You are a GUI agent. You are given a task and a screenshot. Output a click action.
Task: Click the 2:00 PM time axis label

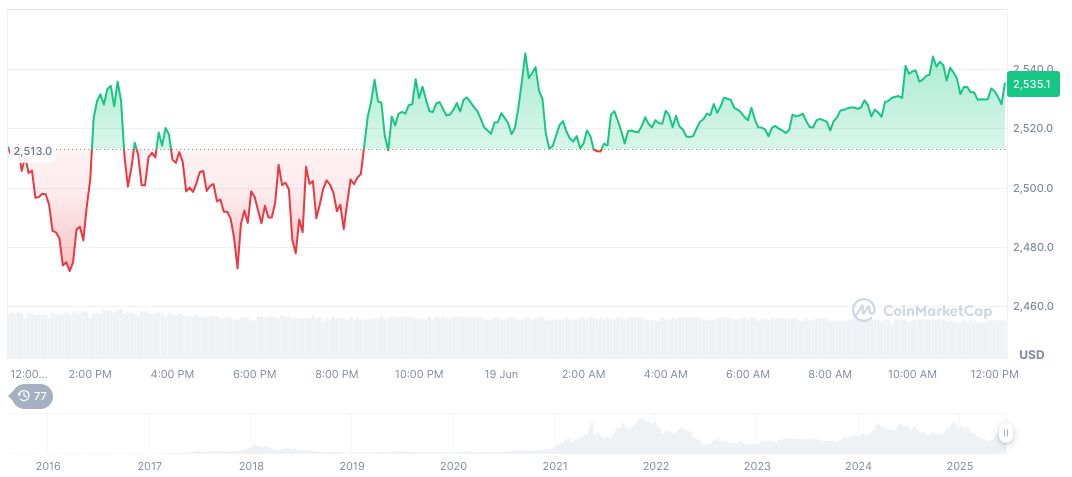pos(90,375)
